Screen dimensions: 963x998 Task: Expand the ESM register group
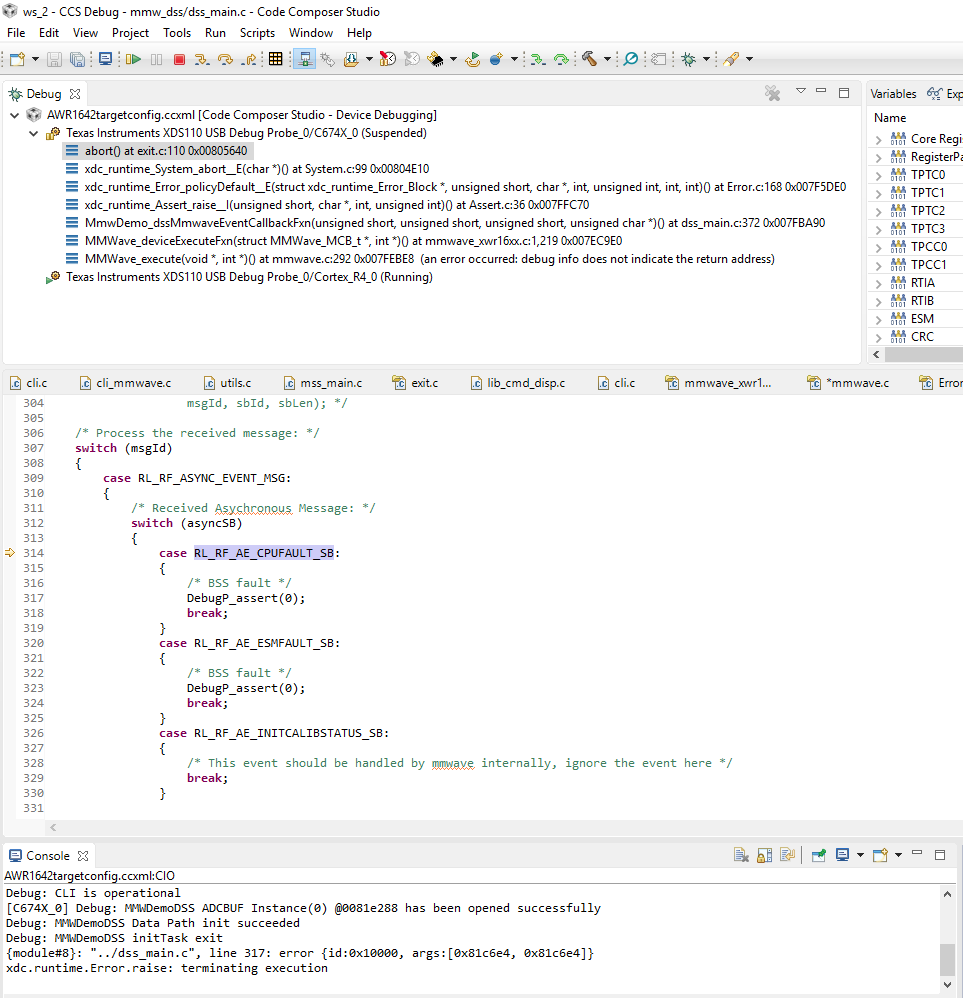click(878, 319)
